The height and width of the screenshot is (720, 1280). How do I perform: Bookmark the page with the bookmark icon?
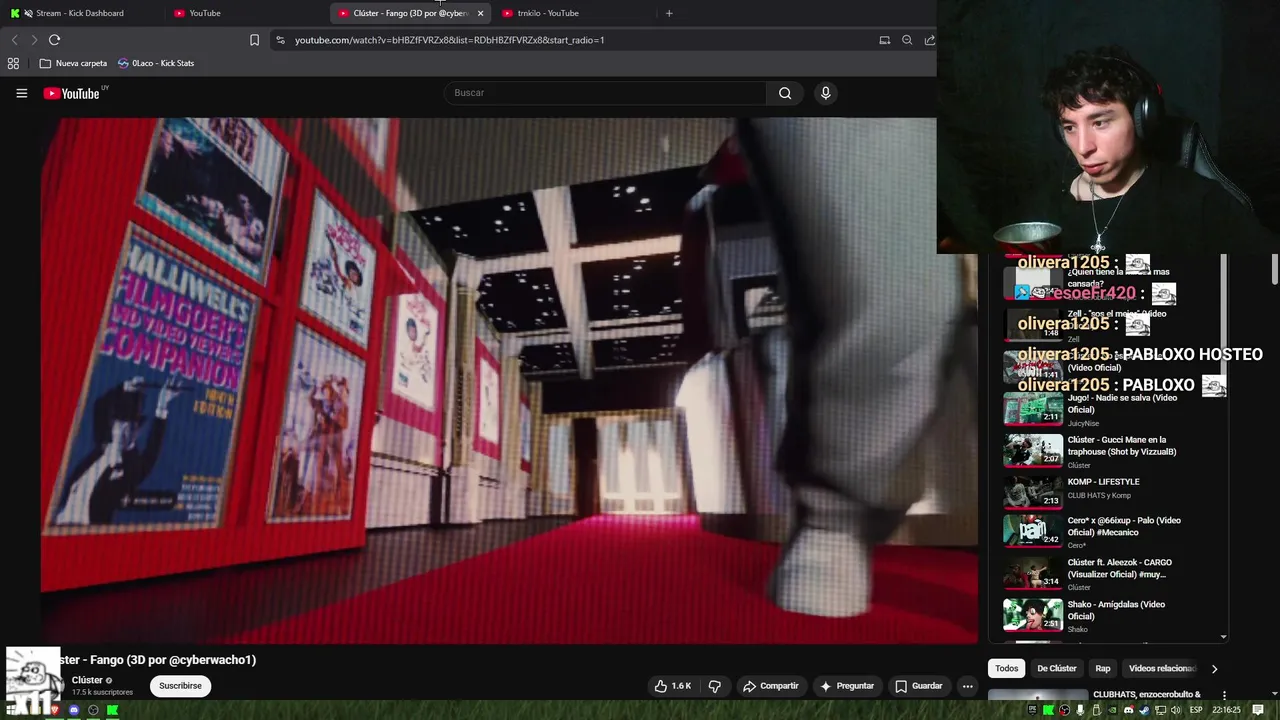(x=254, y=40)
